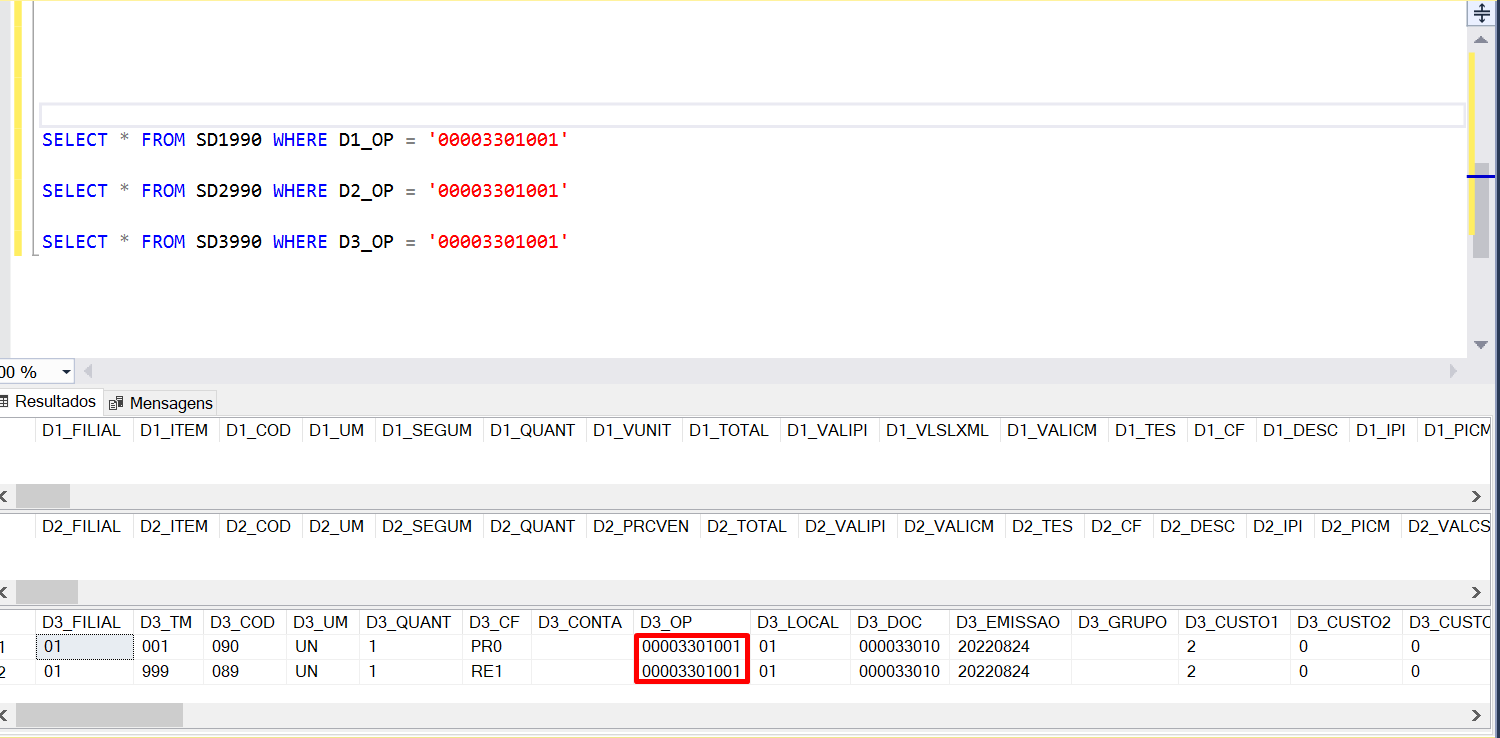Click the D3_TM column header

tap(166, 622)
